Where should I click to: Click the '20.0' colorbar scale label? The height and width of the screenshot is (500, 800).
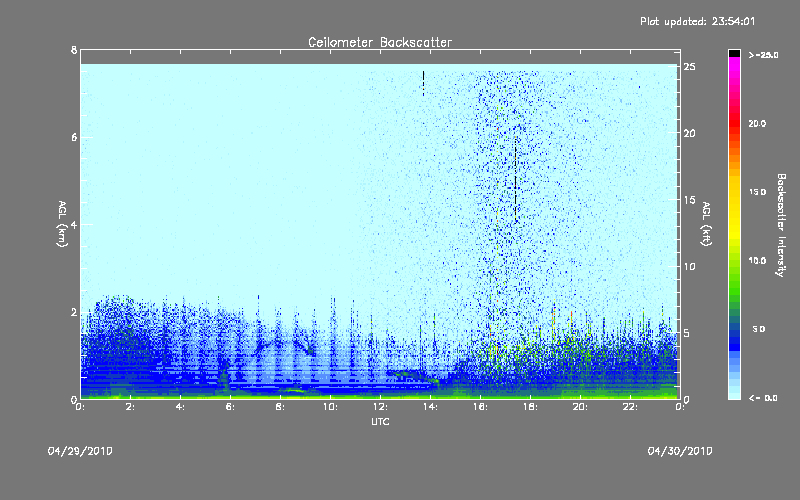point(758,124)
